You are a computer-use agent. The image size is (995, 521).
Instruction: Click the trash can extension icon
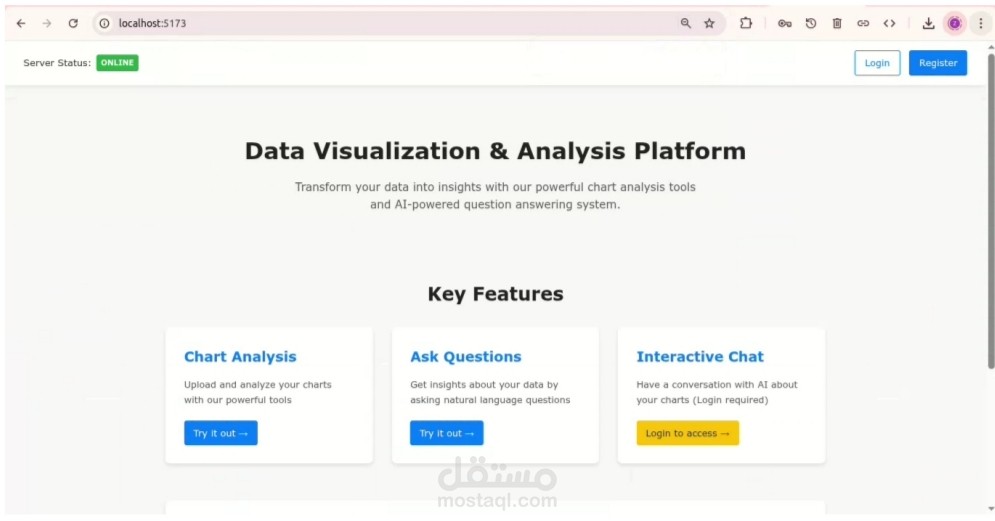(837, 23)
